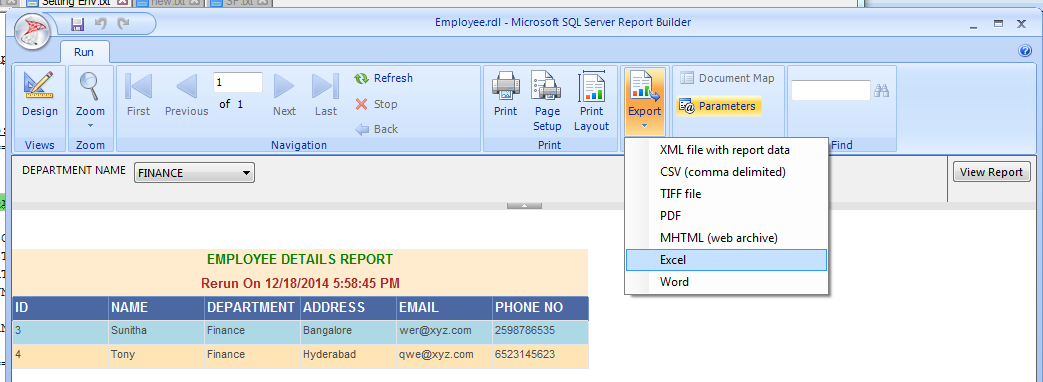Stop report rendering
This screenshot has height=382, width=1043.
pos(376,104)
